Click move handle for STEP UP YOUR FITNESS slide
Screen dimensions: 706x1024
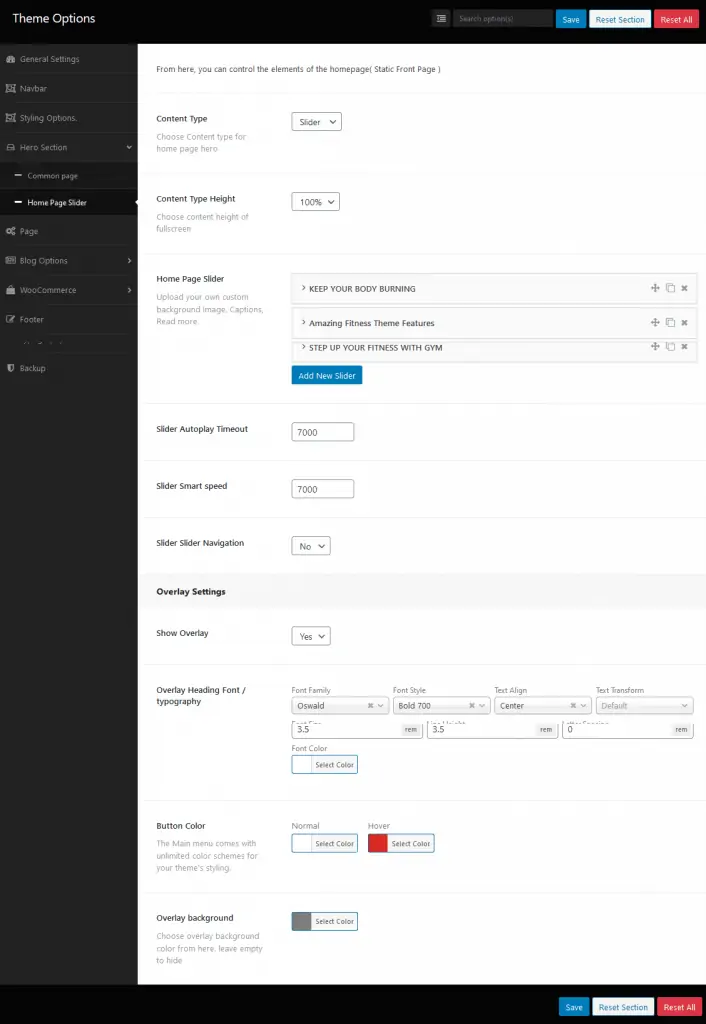(655, 347)
